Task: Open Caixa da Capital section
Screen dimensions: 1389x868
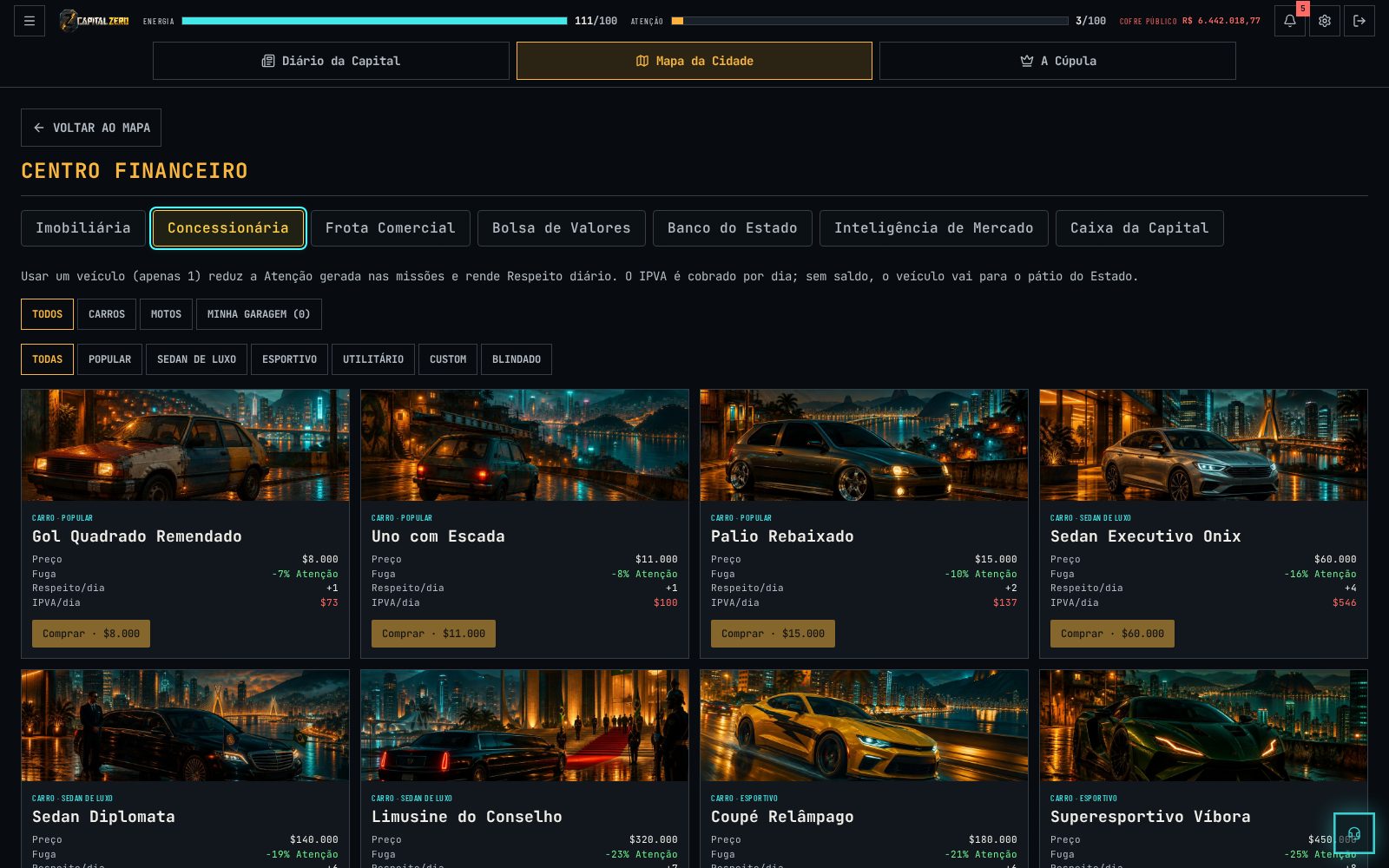Action: pos(1140,228)
